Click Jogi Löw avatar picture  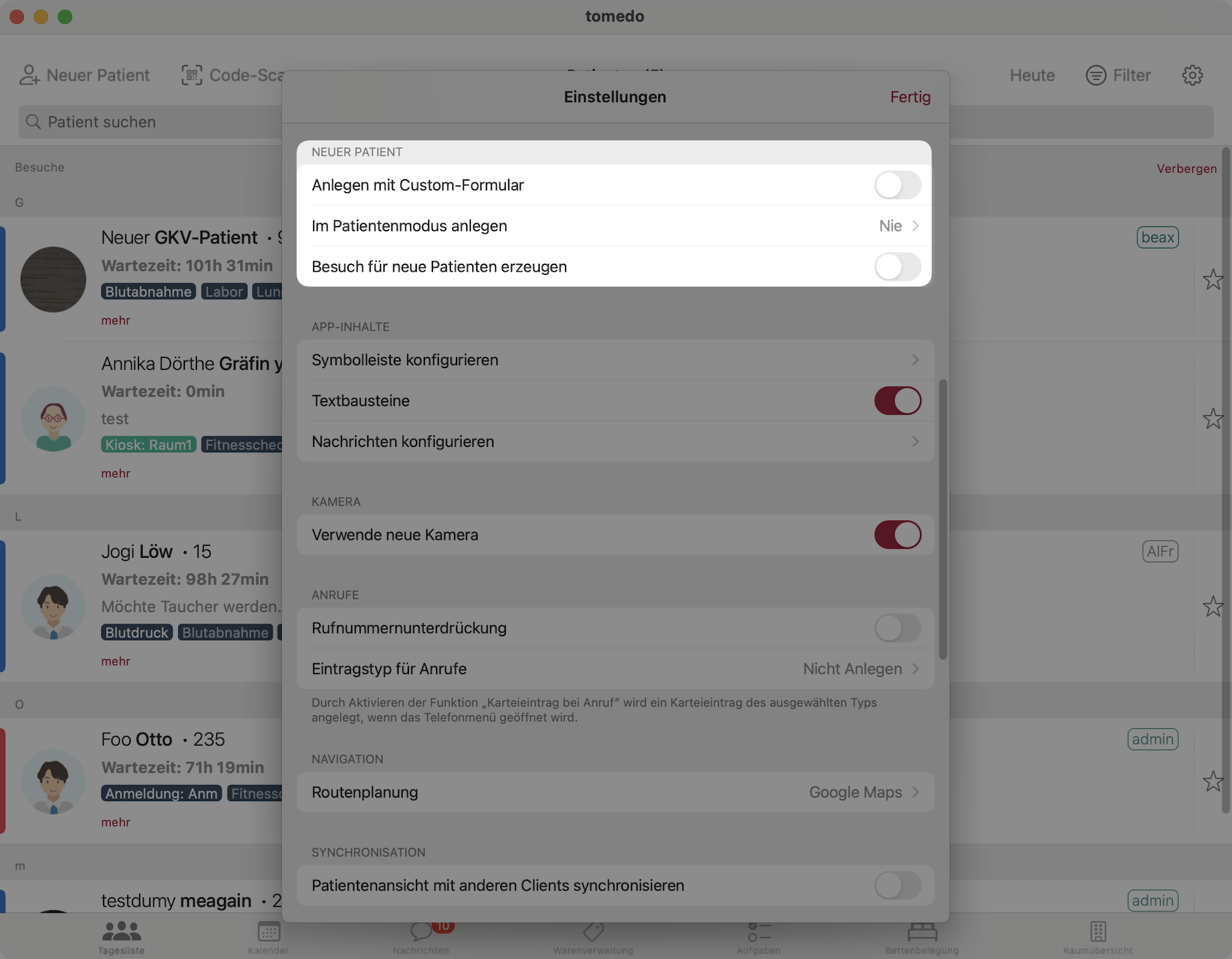click(53, 607)
